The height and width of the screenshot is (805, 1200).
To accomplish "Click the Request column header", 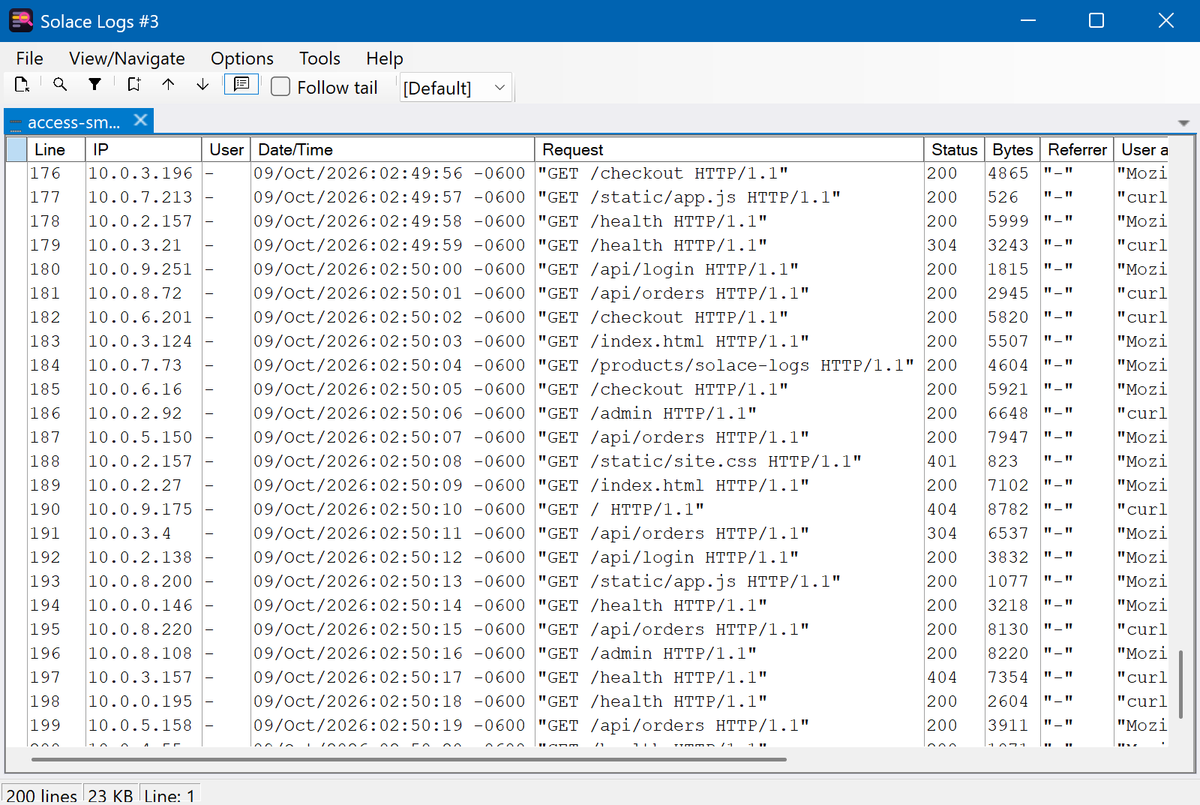I will pos(729,149).
